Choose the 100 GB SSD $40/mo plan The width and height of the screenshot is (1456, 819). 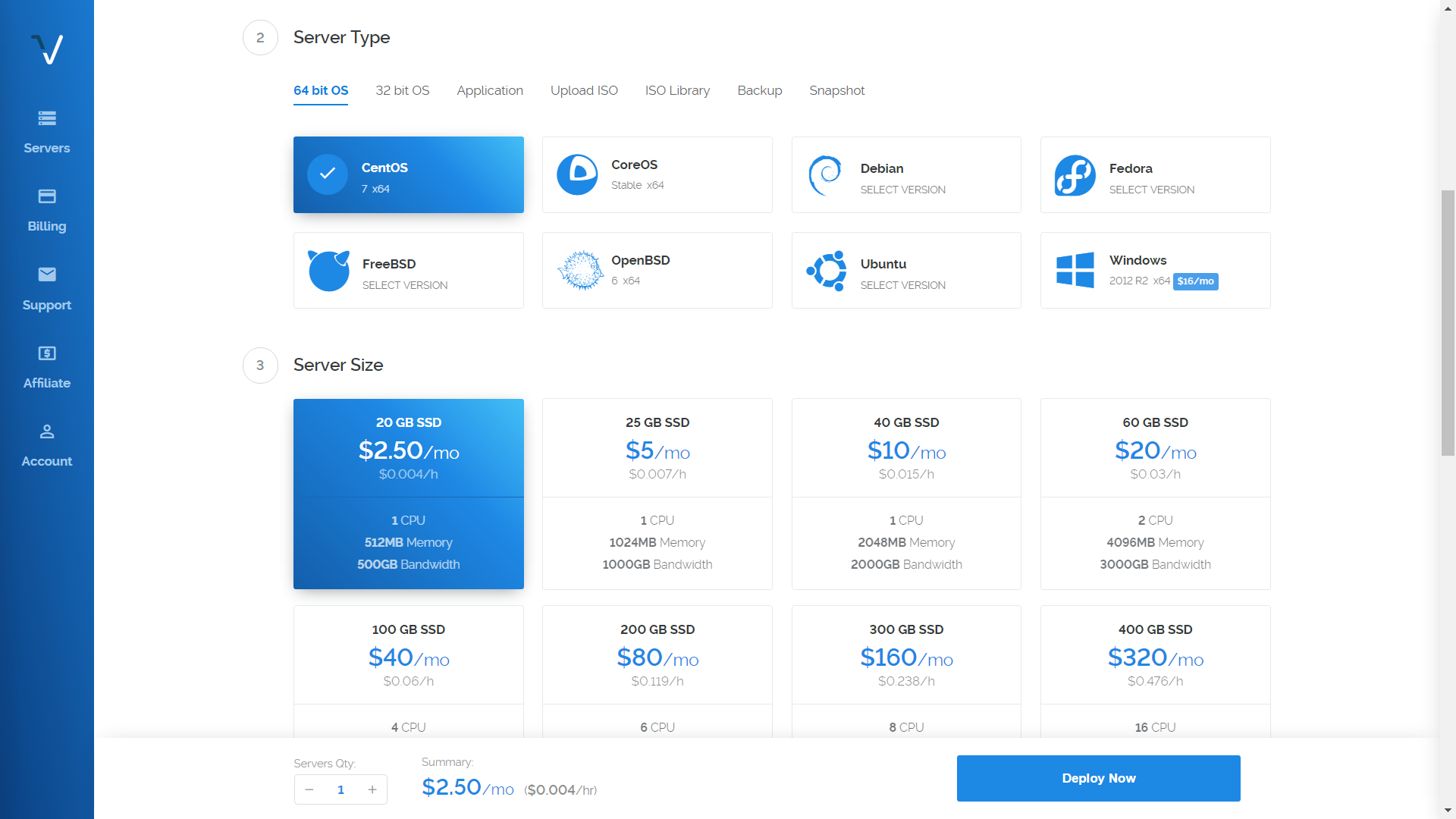coord(409,671)
